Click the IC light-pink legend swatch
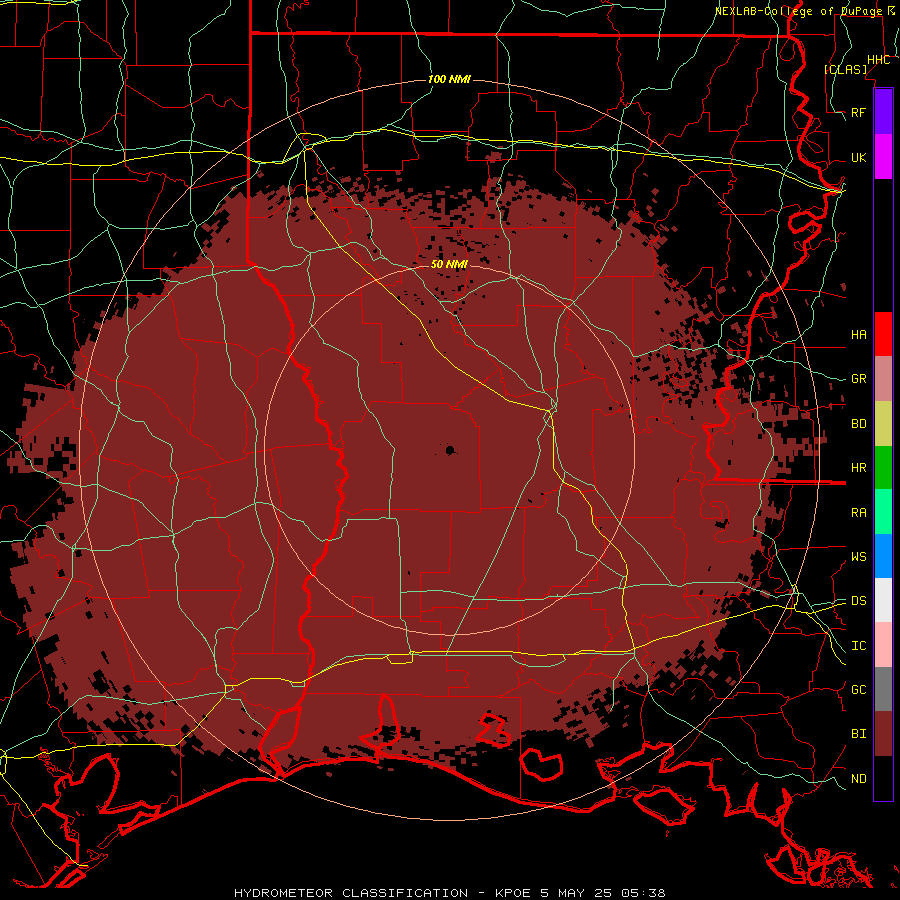Image resolution: width=900 pixels, height=900 pixels. (x=883, y=645)
